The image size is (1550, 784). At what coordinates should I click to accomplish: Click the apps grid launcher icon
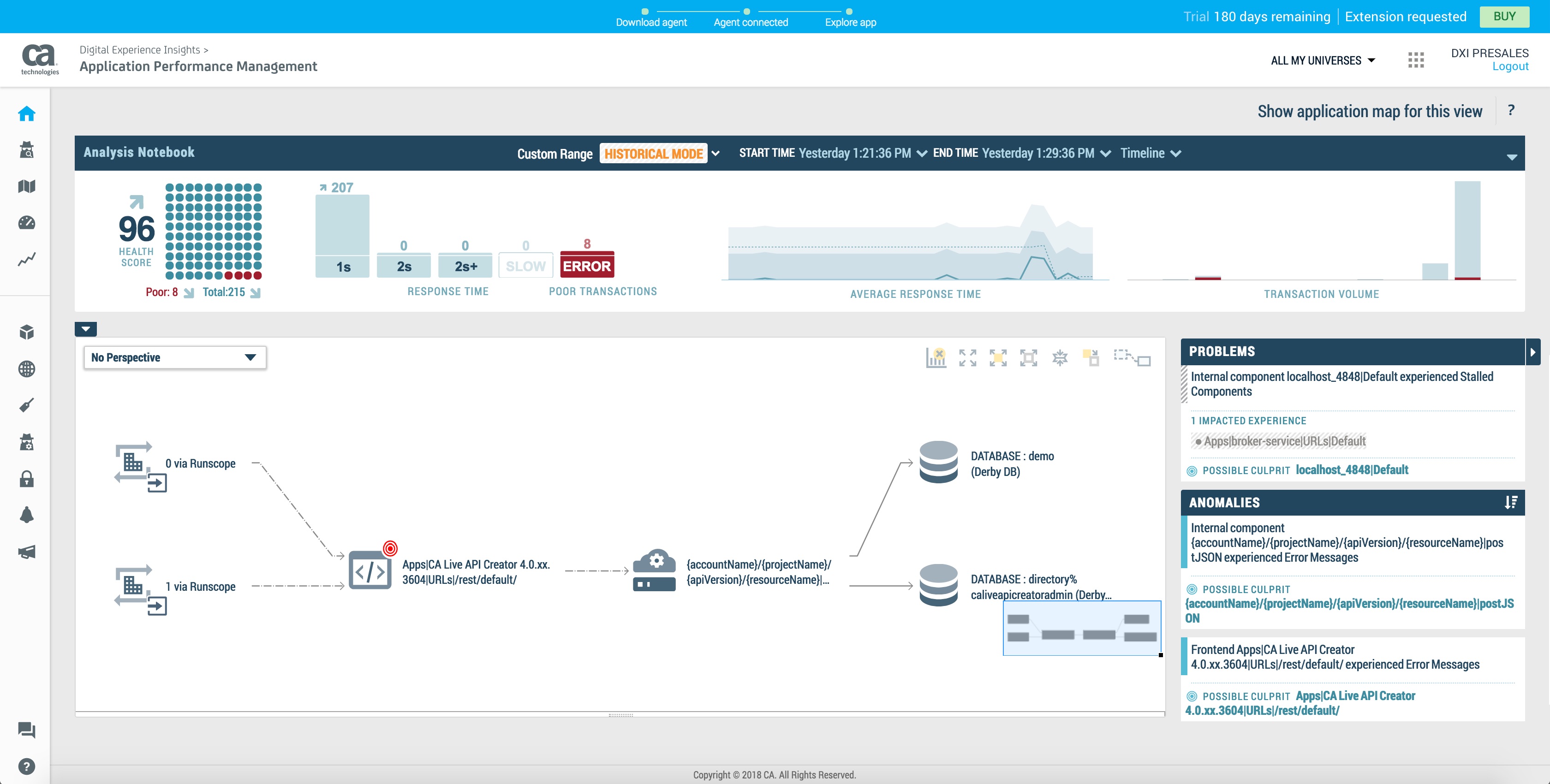pyautogui.click(x=1416, y=60)
